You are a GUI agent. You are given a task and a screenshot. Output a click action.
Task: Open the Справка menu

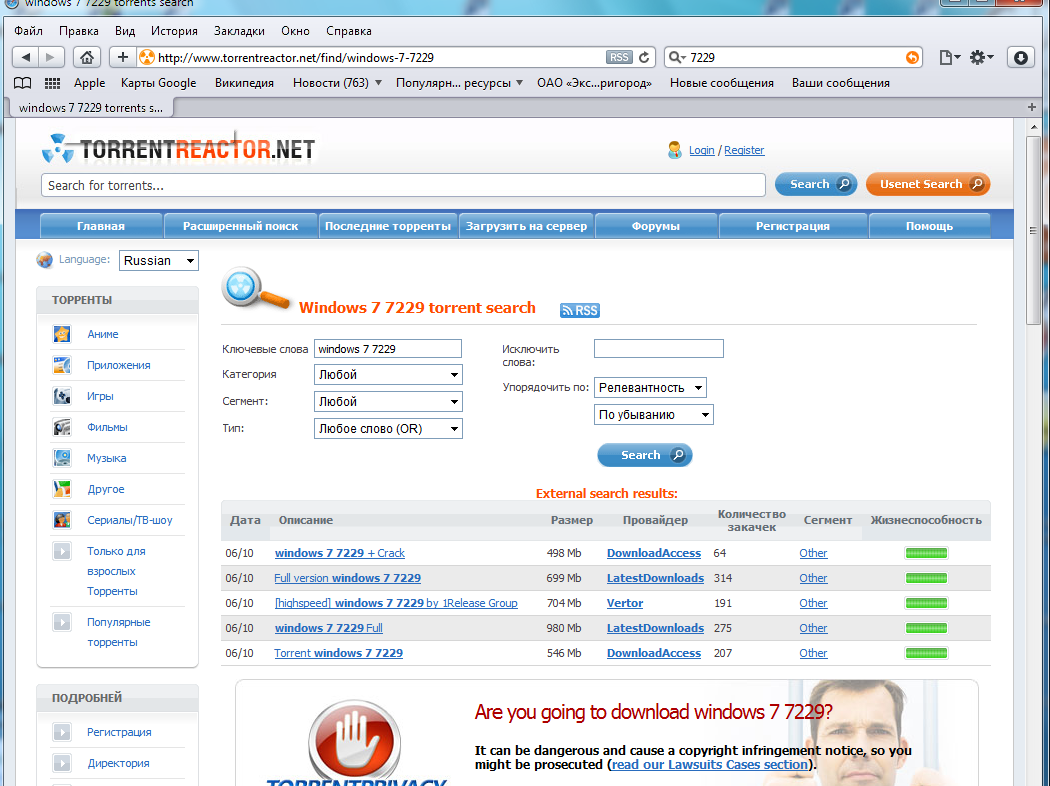(348, 31)
